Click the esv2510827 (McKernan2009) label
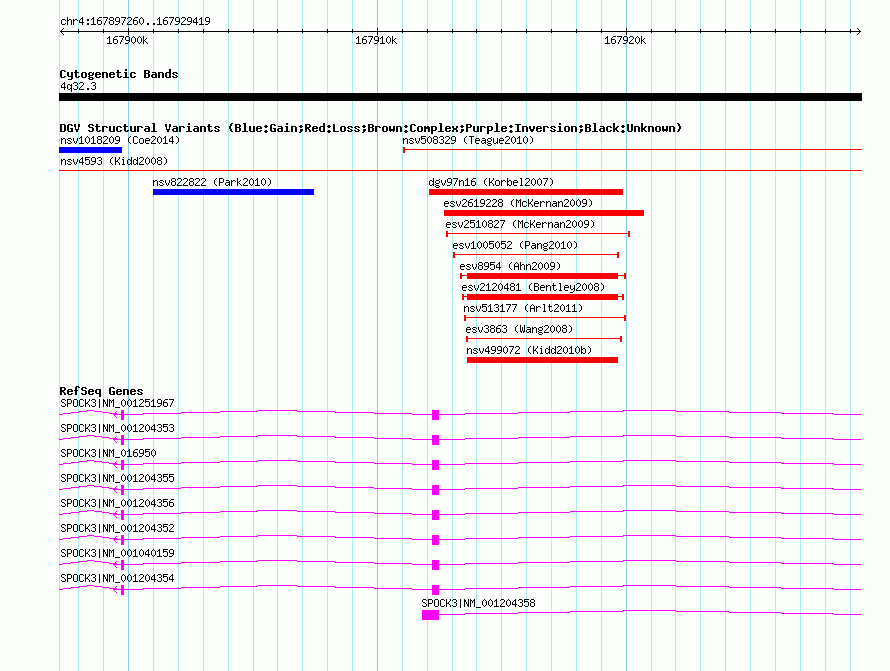The height and width of the screenshot is (671, 890). (520, 224)
